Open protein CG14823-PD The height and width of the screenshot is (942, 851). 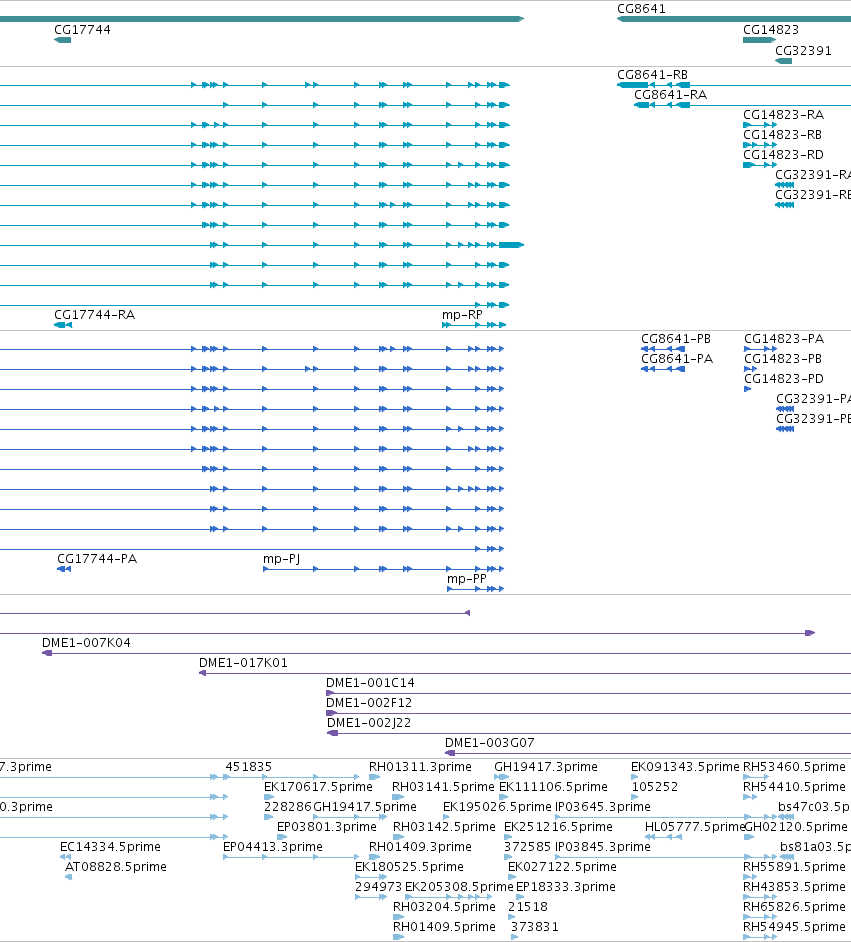(784, 379)
